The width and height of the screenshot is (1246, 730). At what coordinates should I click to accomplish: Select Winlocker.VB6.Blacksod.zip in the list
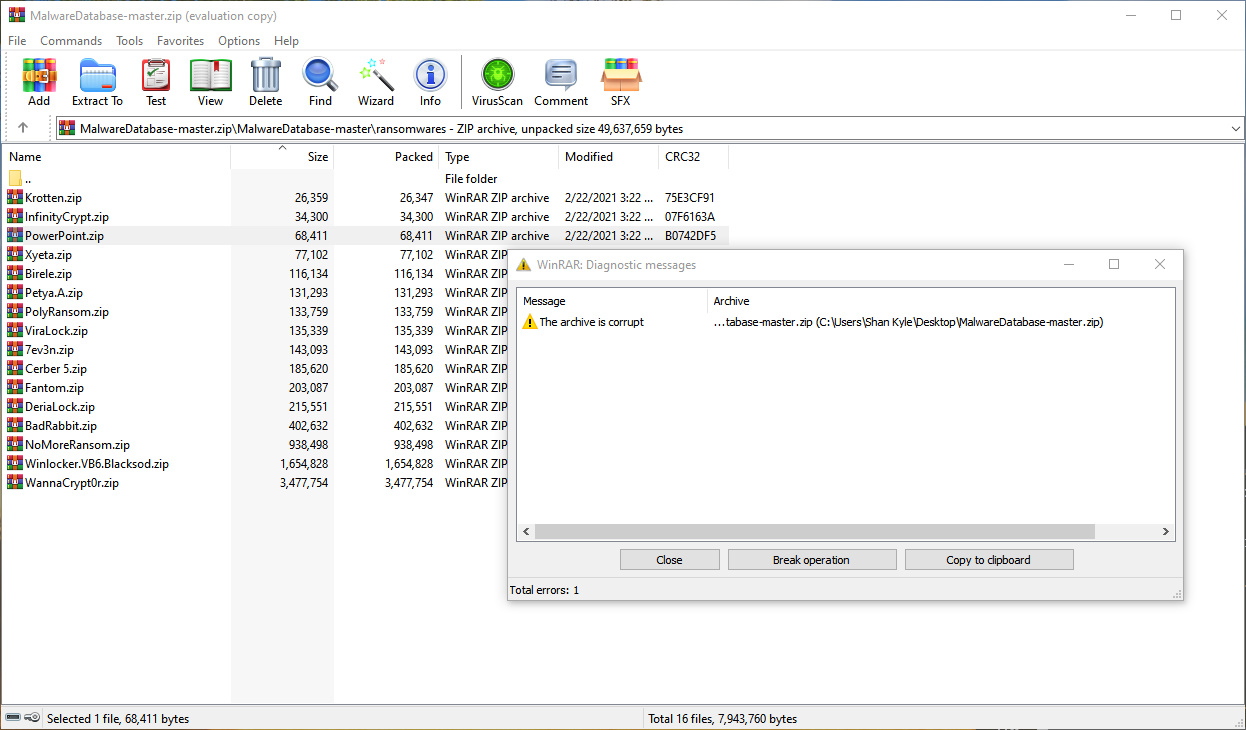pyautogui.click(x=97, y=464)
